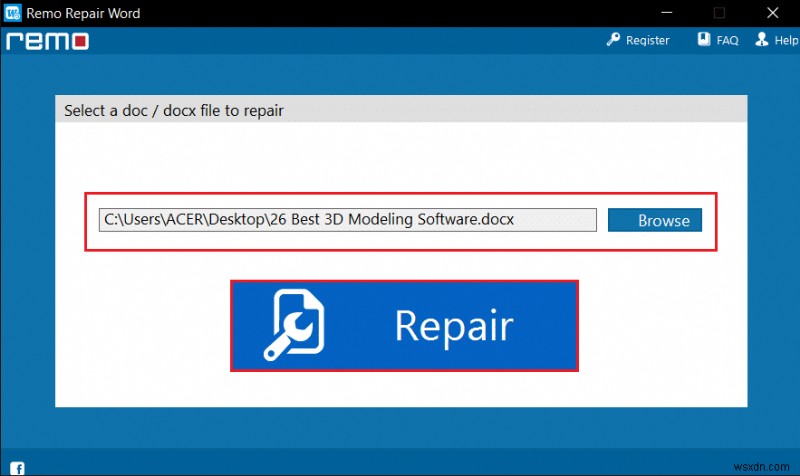Viewport: 800px width, 476px height.
Task: Open the FAQ link
Action: click(x=727, y=40)
